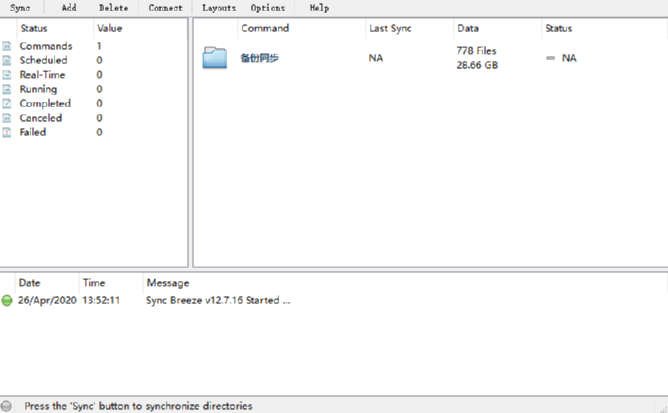668x413 pixels.
Task: Click the Commands value '1'
Action: [x=99, y=46]
